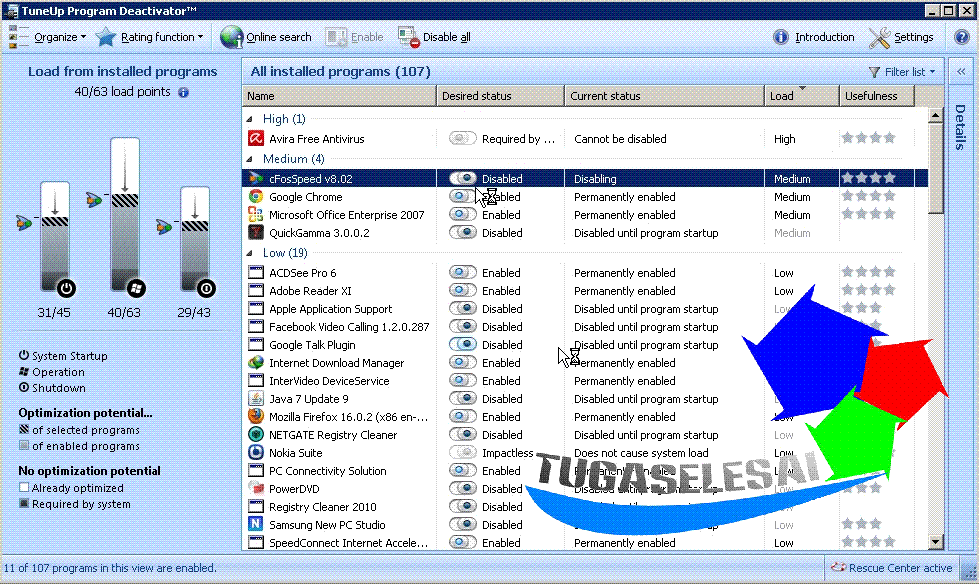Click the Introduction info icon
This screenshot has height=585, width=979.
[780, 37]
